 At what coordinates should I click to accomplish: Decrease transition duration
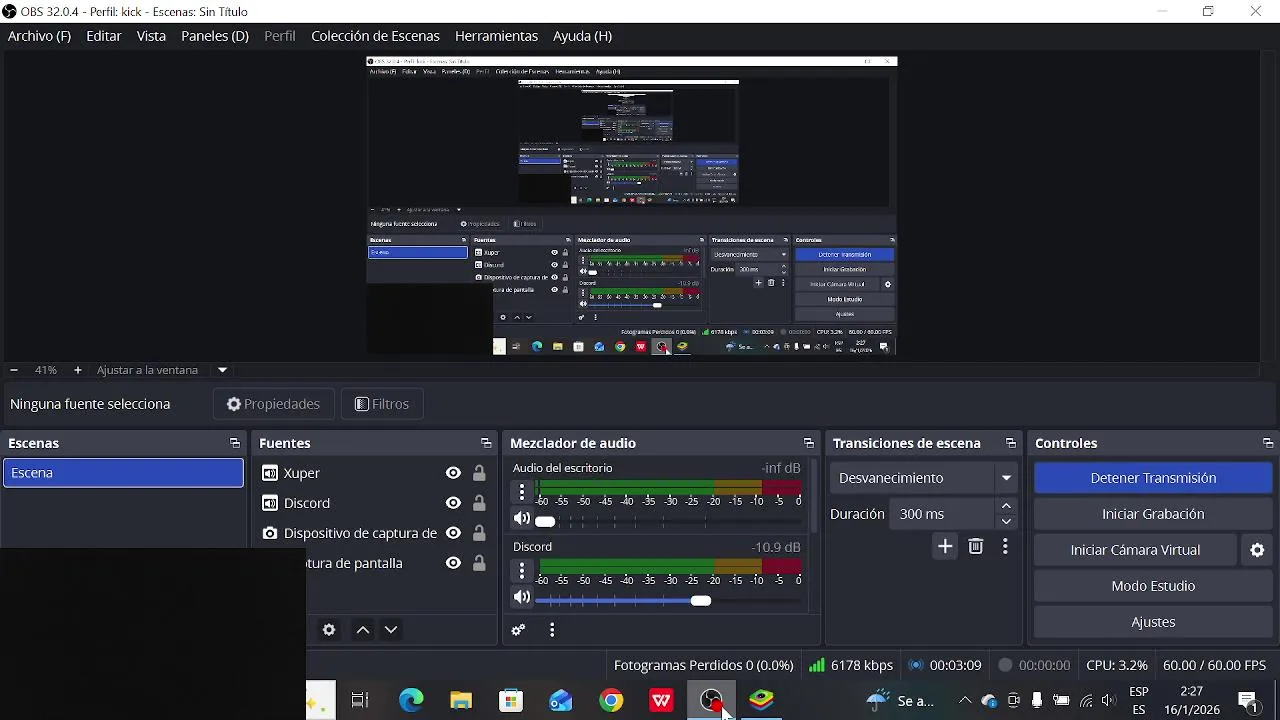coord(1007,522)
